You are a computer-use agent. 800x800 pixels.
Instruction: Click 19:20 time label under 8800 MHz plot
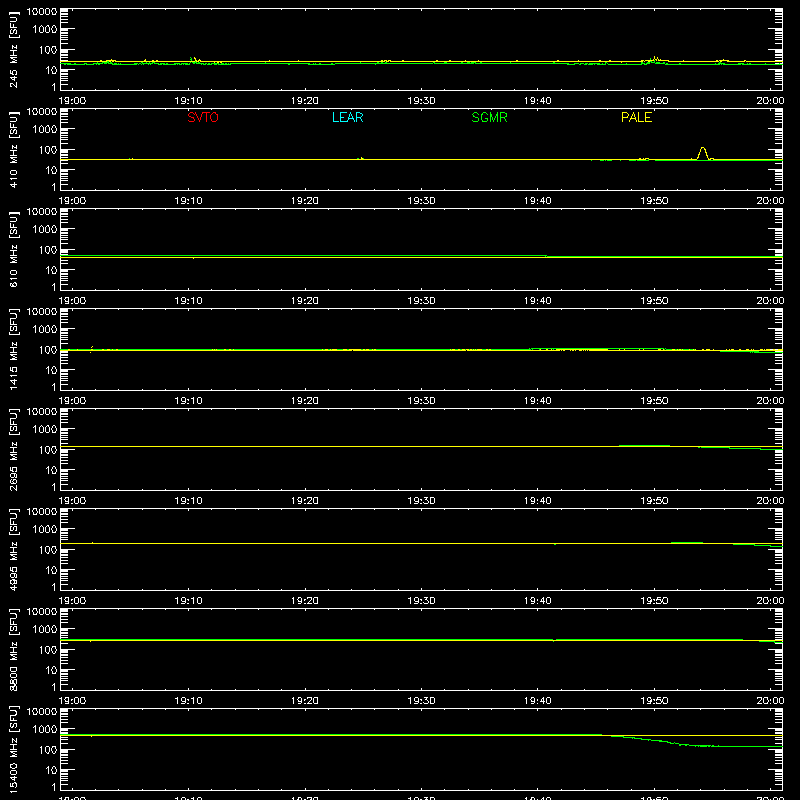305,701
